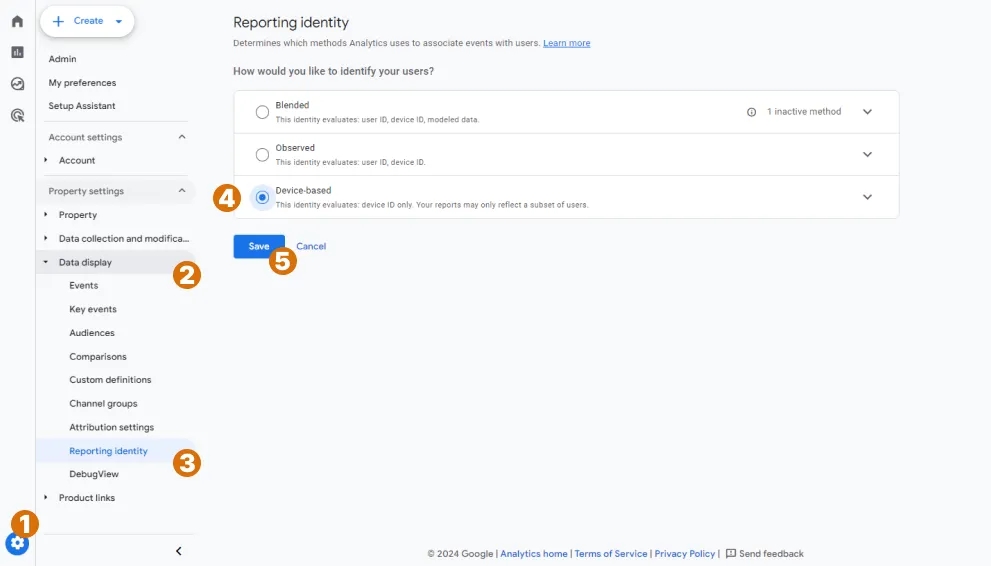Select the Observed identity radio button

(x=262, y=155)
